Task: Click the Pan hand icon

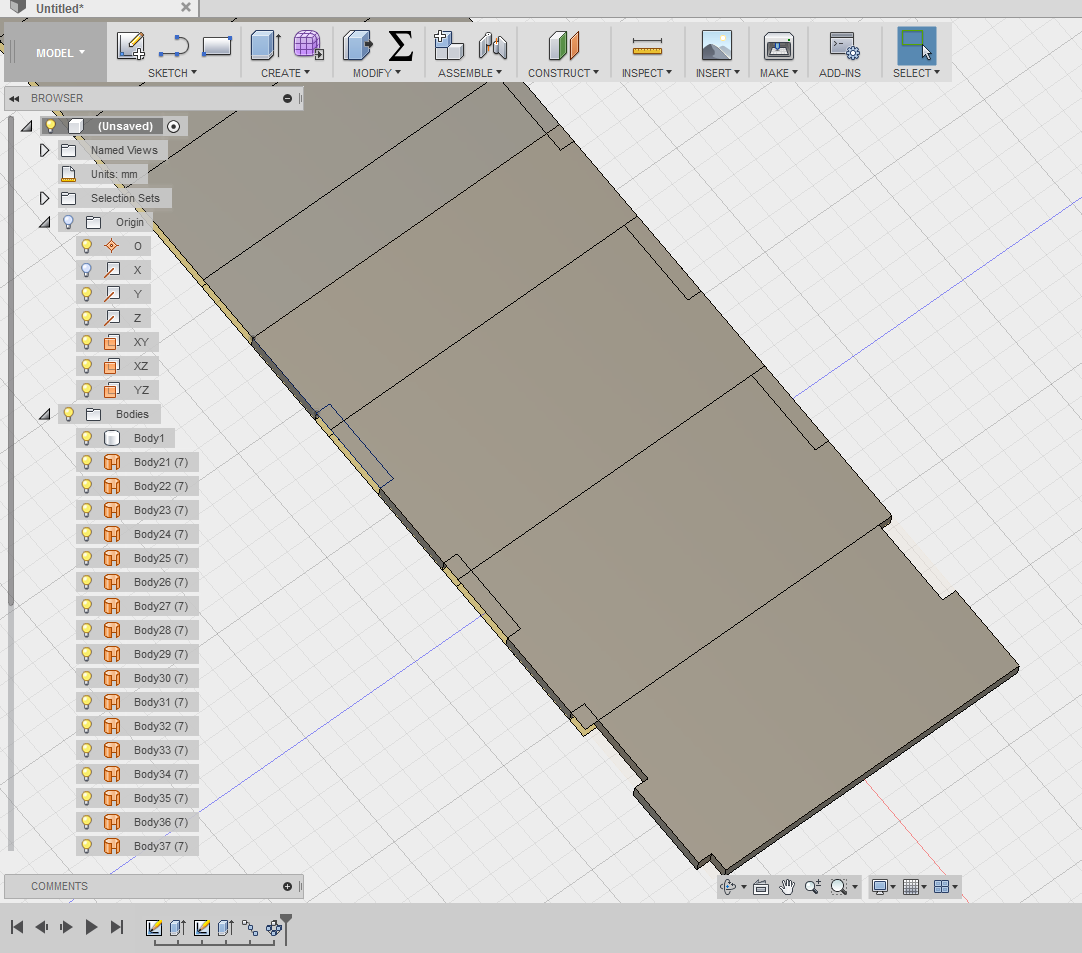Action: tap(787, 887)
